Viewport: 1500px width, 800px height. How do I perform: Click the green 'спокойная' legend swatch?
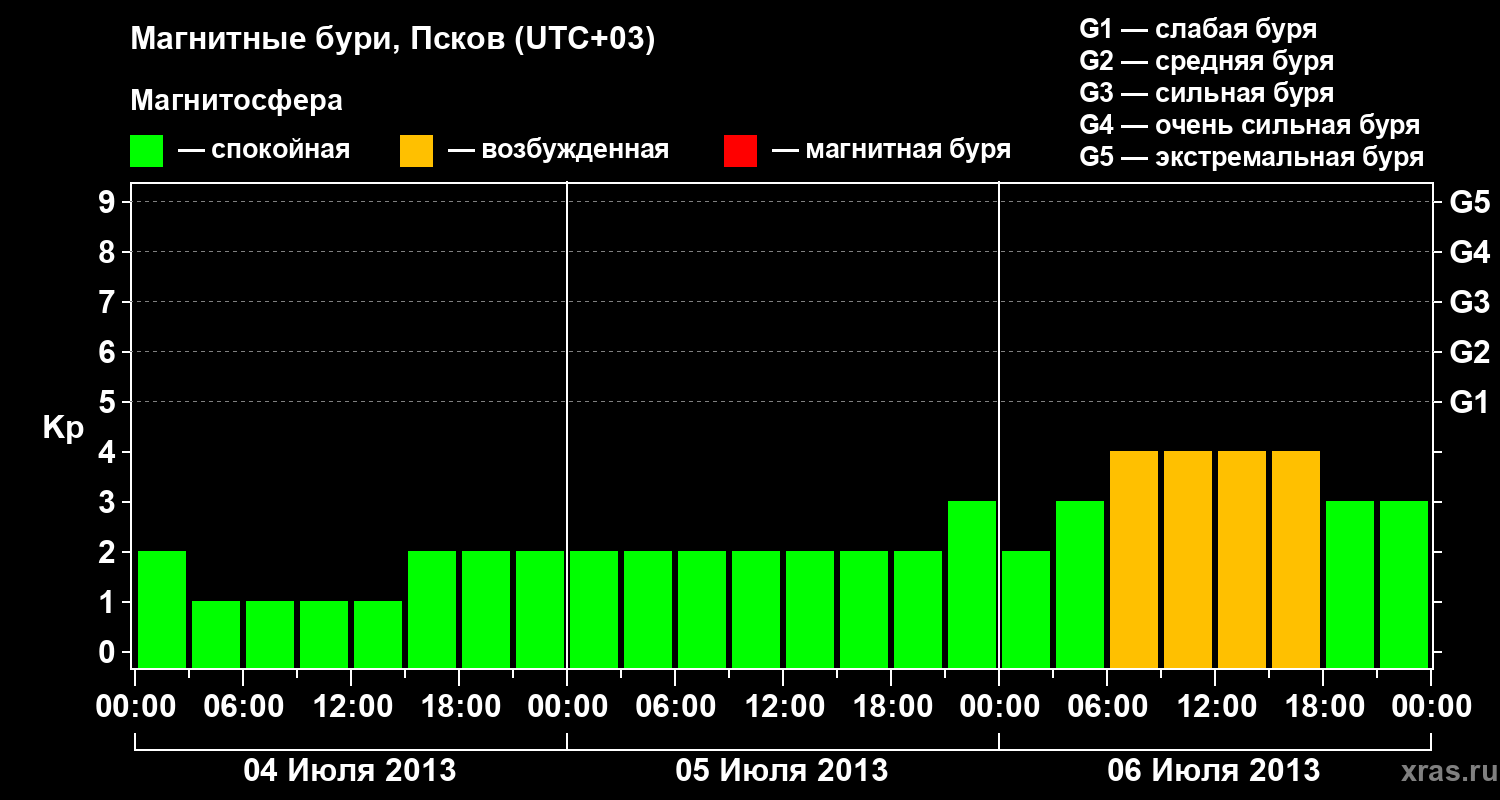(x=146, y=151)
